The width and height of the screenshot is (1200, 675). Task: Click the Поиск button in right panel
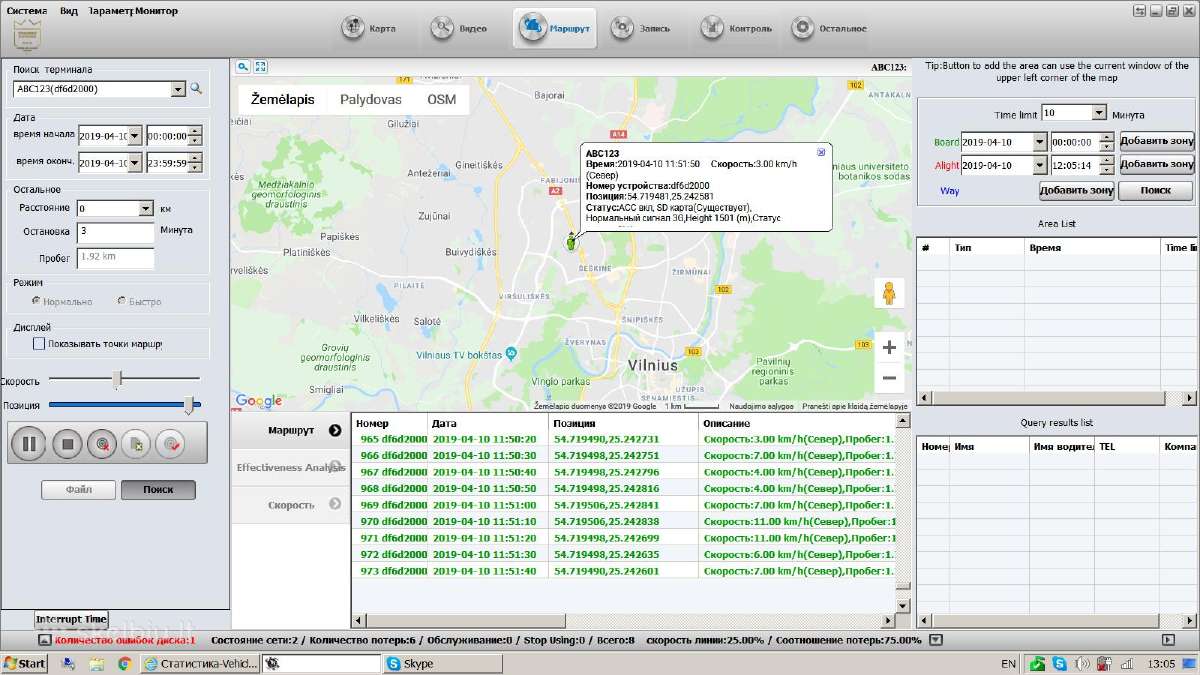[1155, 190]
